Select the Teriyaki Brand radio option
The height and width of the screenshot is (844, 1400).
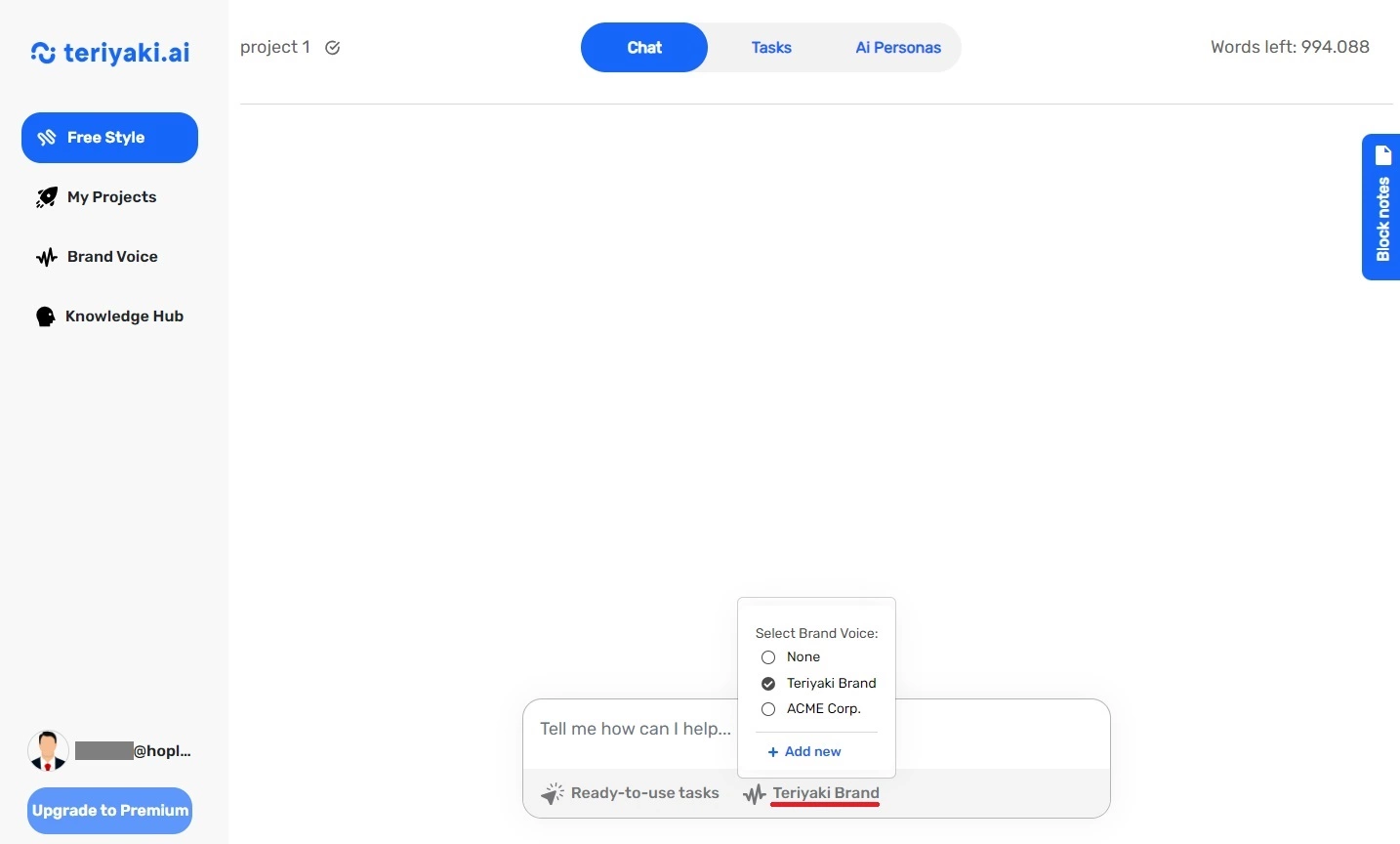pos(768,684)
